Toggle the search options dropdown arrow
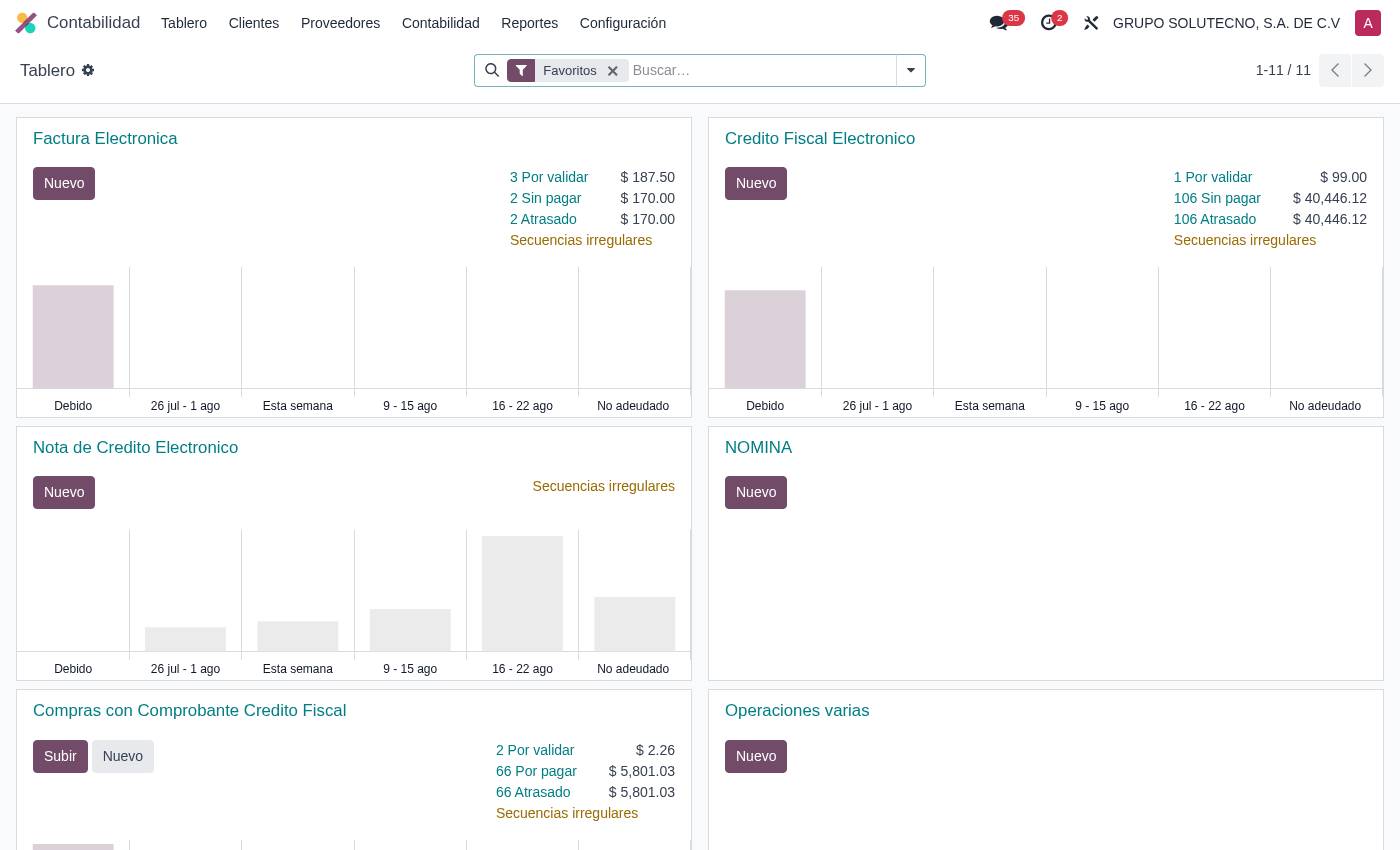The height and width of the screenshot is (850, 1400). 911,70
